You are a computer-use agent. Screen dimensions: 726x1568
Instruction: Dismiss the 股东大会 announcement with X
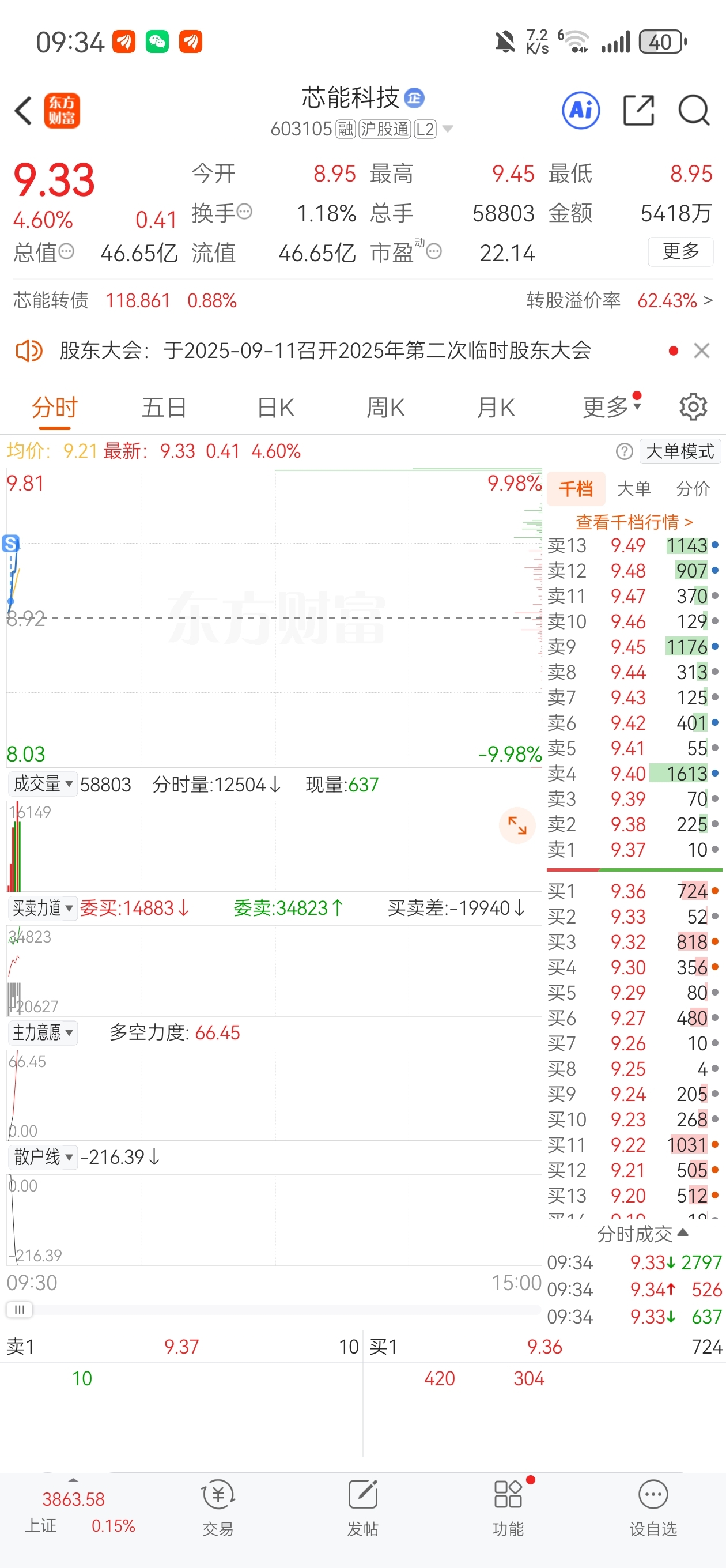[702, 350]
